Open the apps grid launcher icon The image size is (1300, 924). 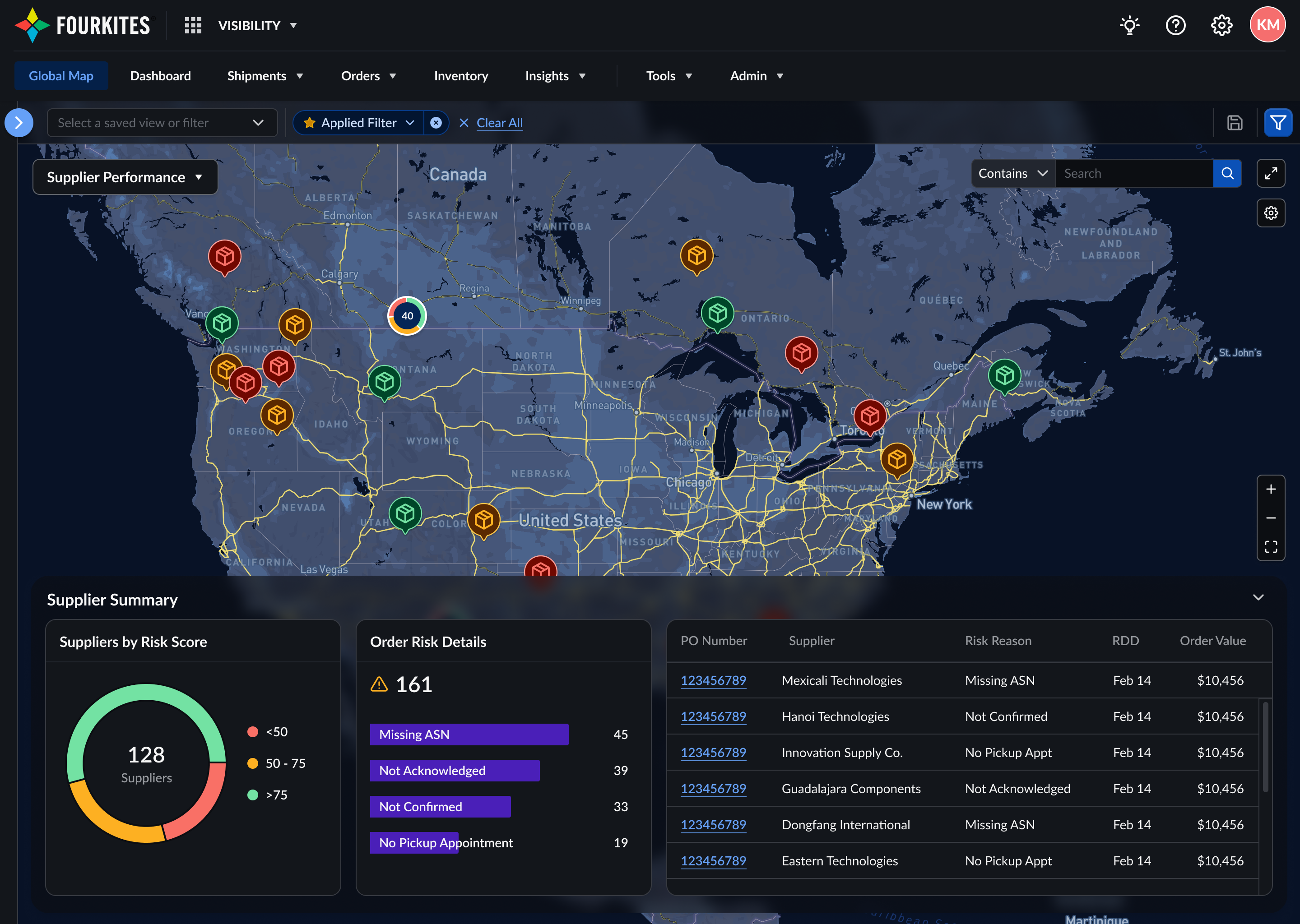[x=193, y=26]
